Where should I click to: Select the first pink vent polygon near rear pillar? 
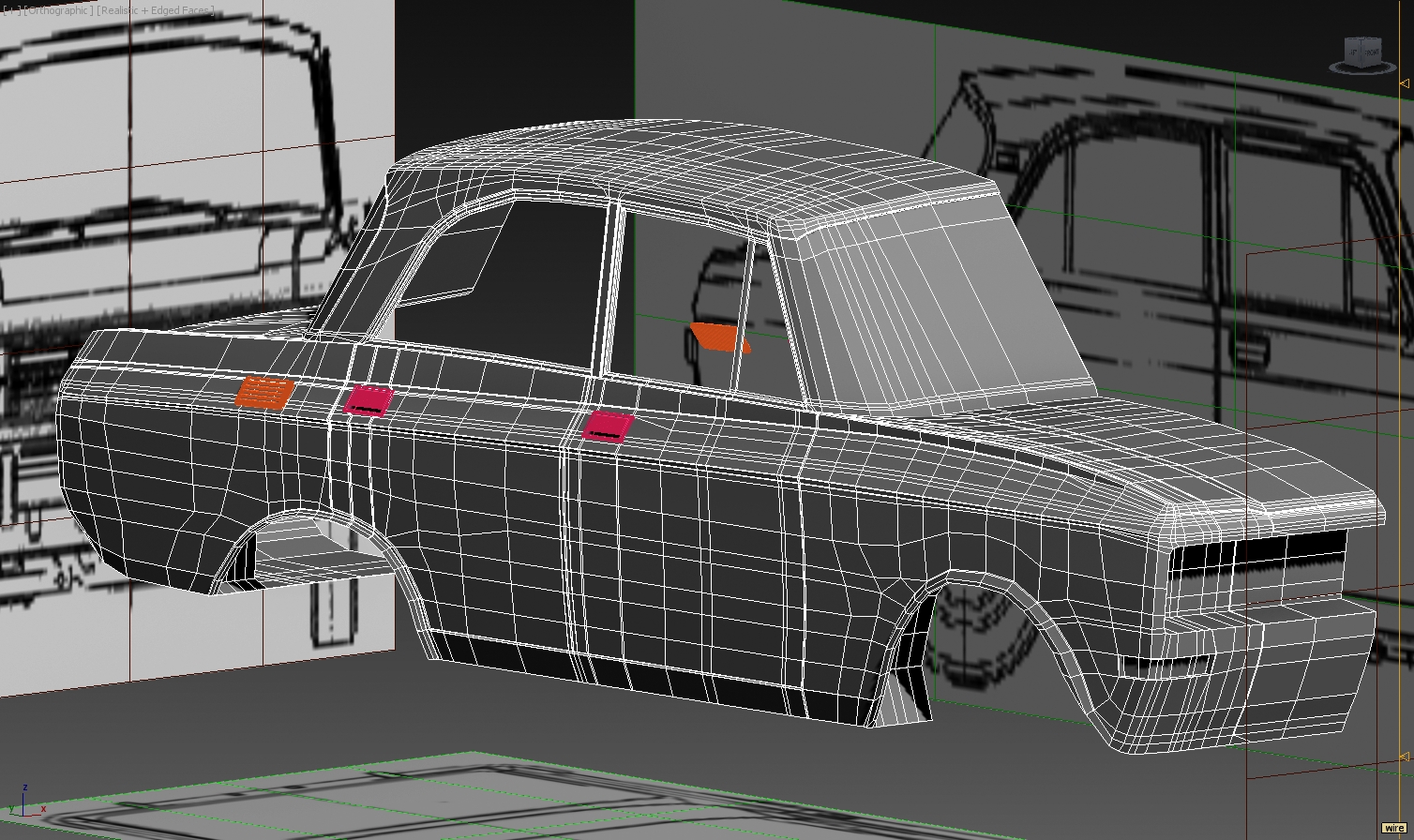[368, 400]
